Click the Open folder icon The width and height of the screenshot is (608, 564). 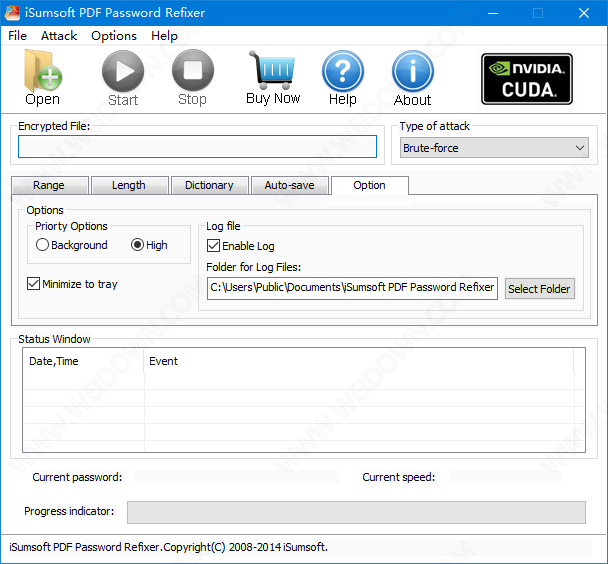click(42, 72)
